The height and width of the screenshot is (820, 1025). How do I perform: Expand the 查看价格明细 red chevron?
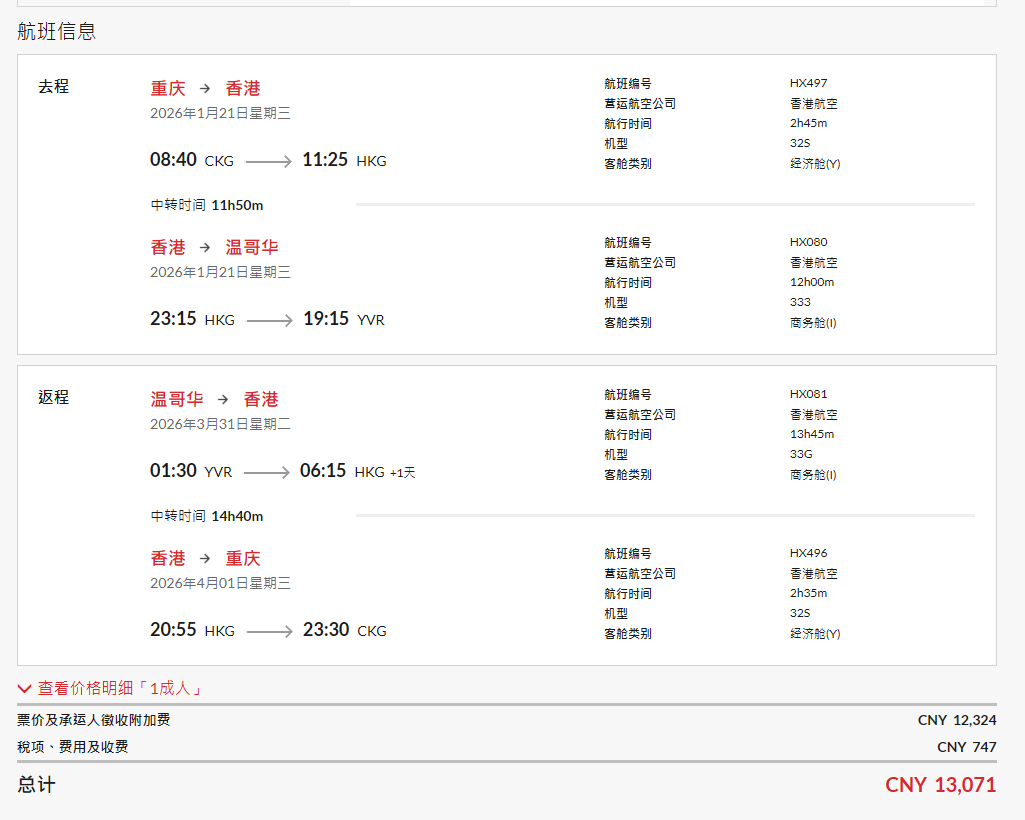coord(25,689)
